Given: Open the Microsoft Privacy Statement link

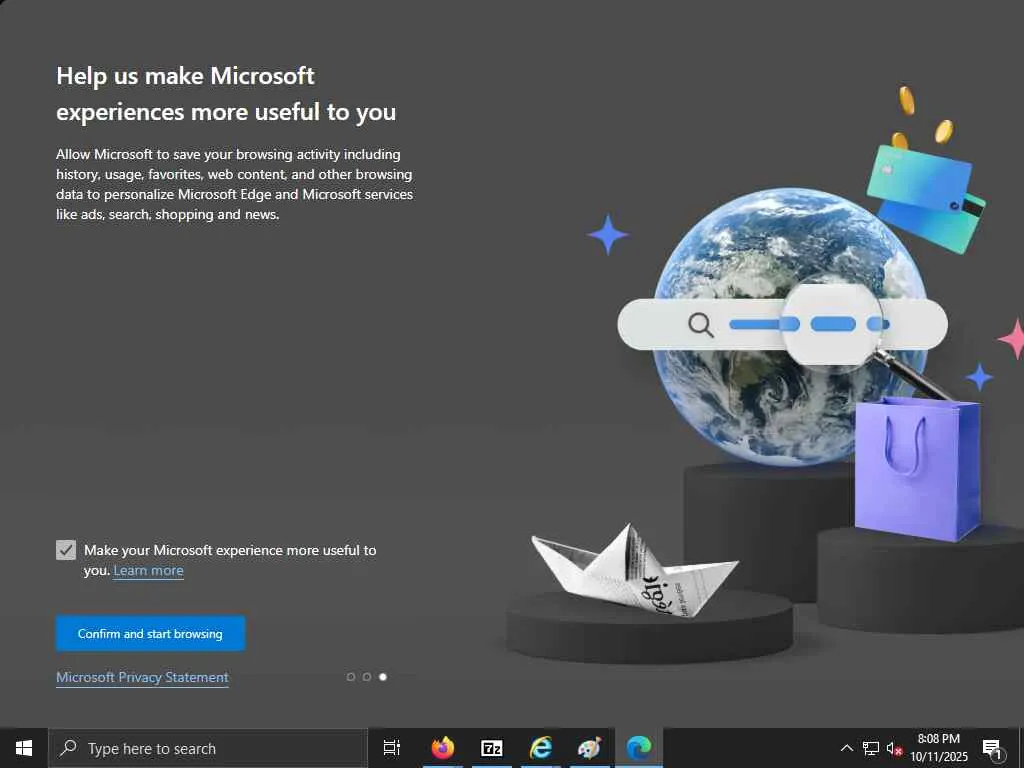Looking at the screenshot, I should coord(142,677).
